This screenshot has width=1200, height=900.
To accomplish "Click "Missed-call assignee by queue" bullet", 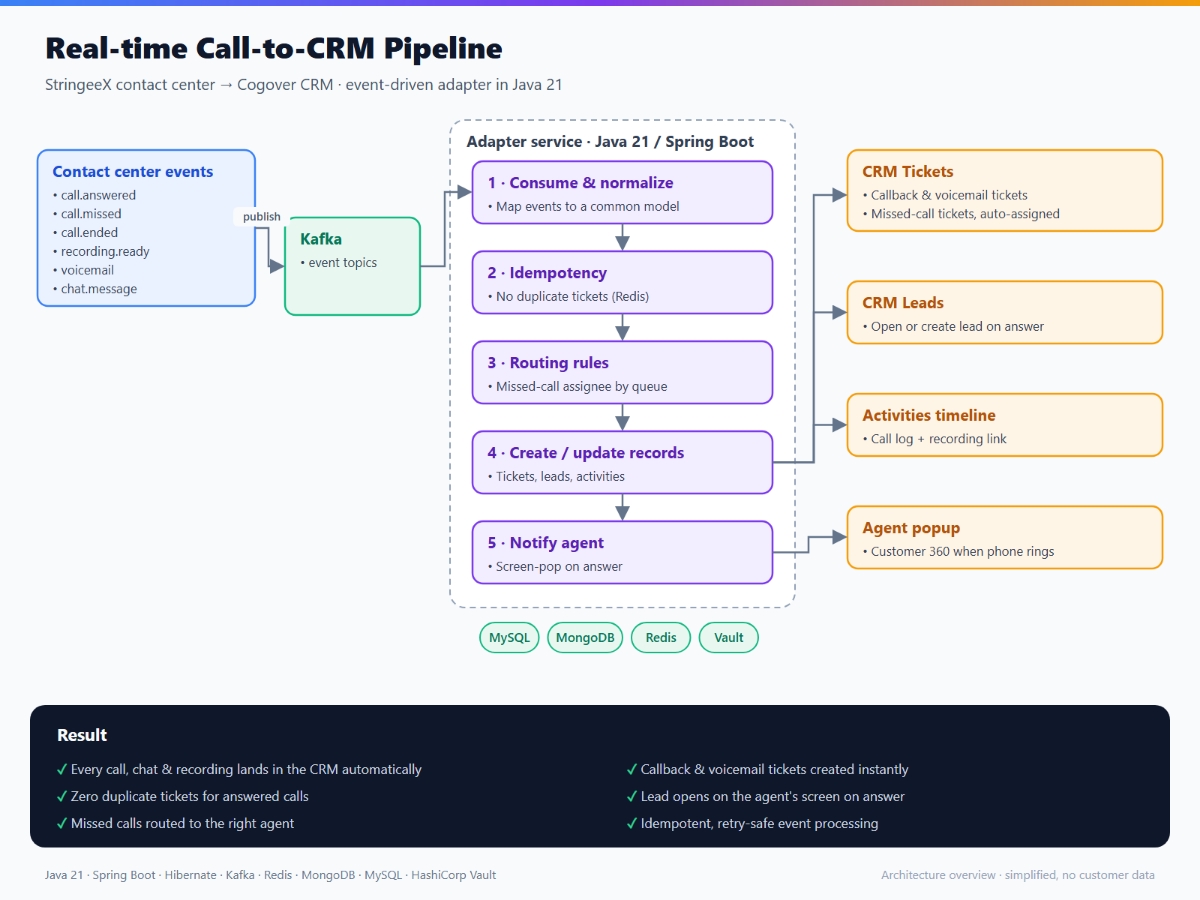I will pos(578,387).
